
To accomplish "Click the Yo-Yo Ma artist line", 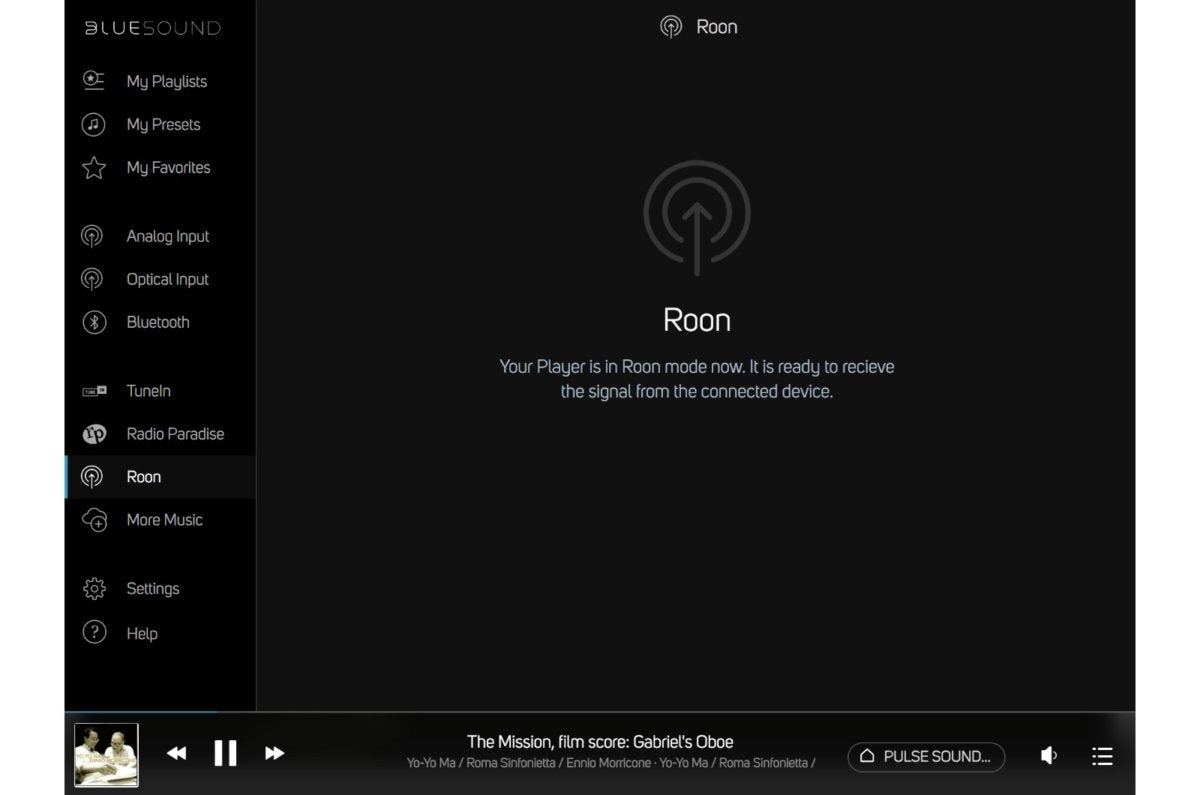I will click(x=611, y=763).
